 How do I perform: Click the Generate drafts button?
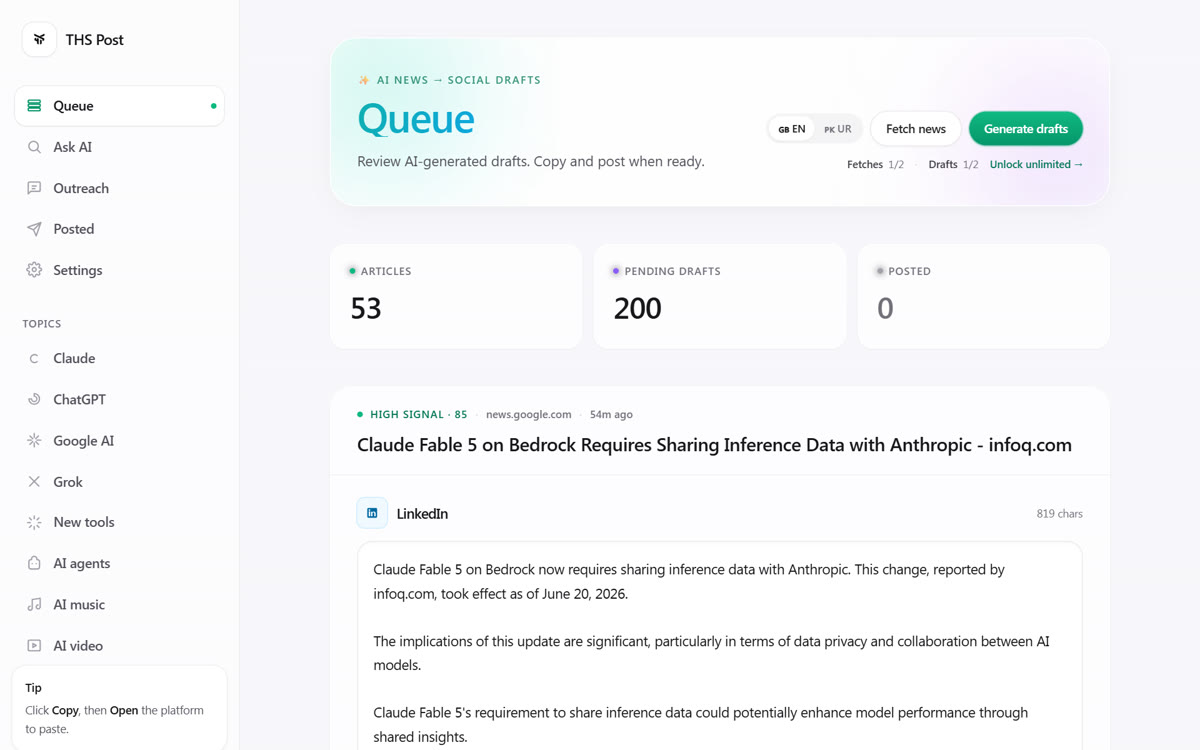1026,129
